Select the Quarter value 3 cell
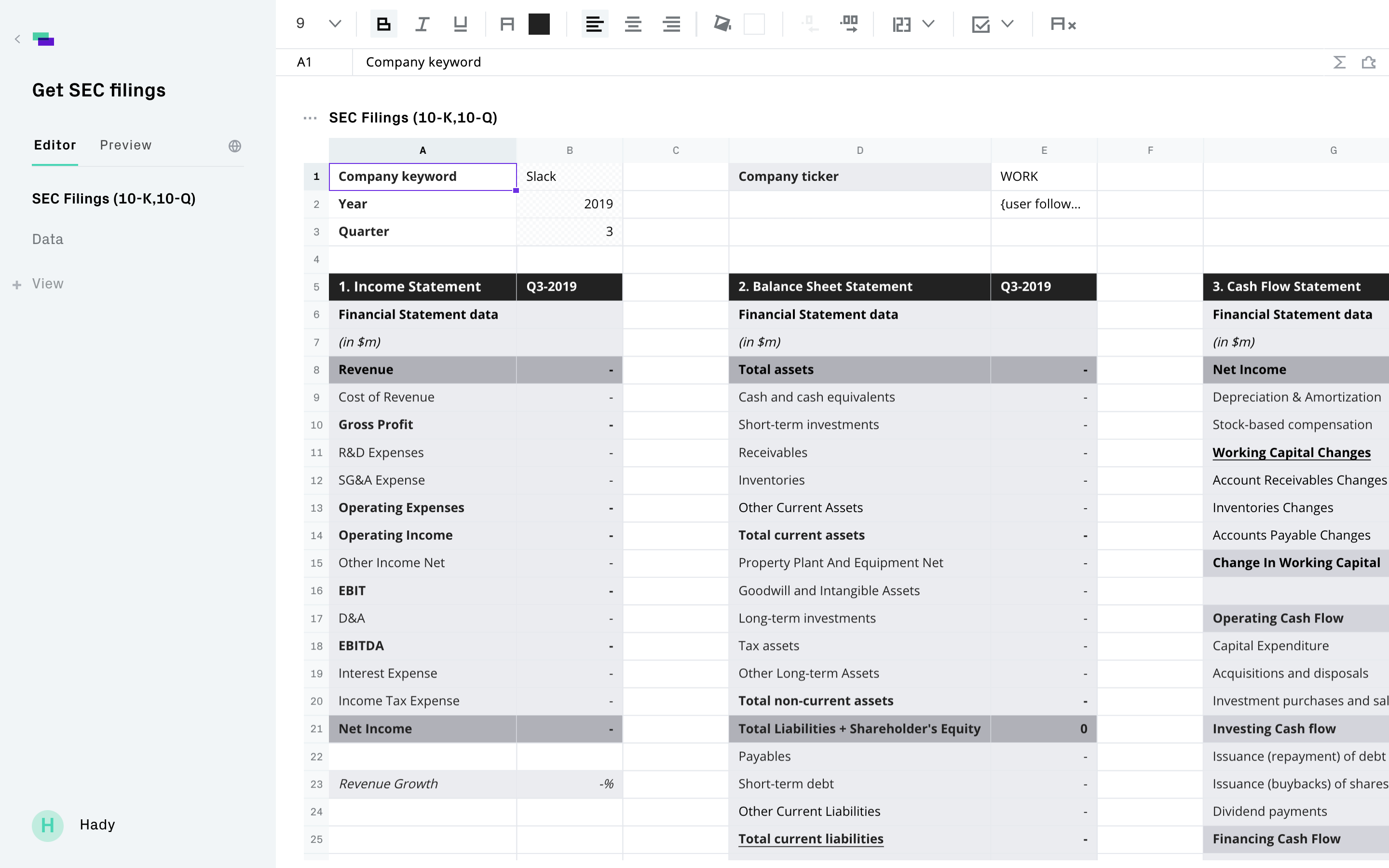1389x868 pixels. point(570,231)
